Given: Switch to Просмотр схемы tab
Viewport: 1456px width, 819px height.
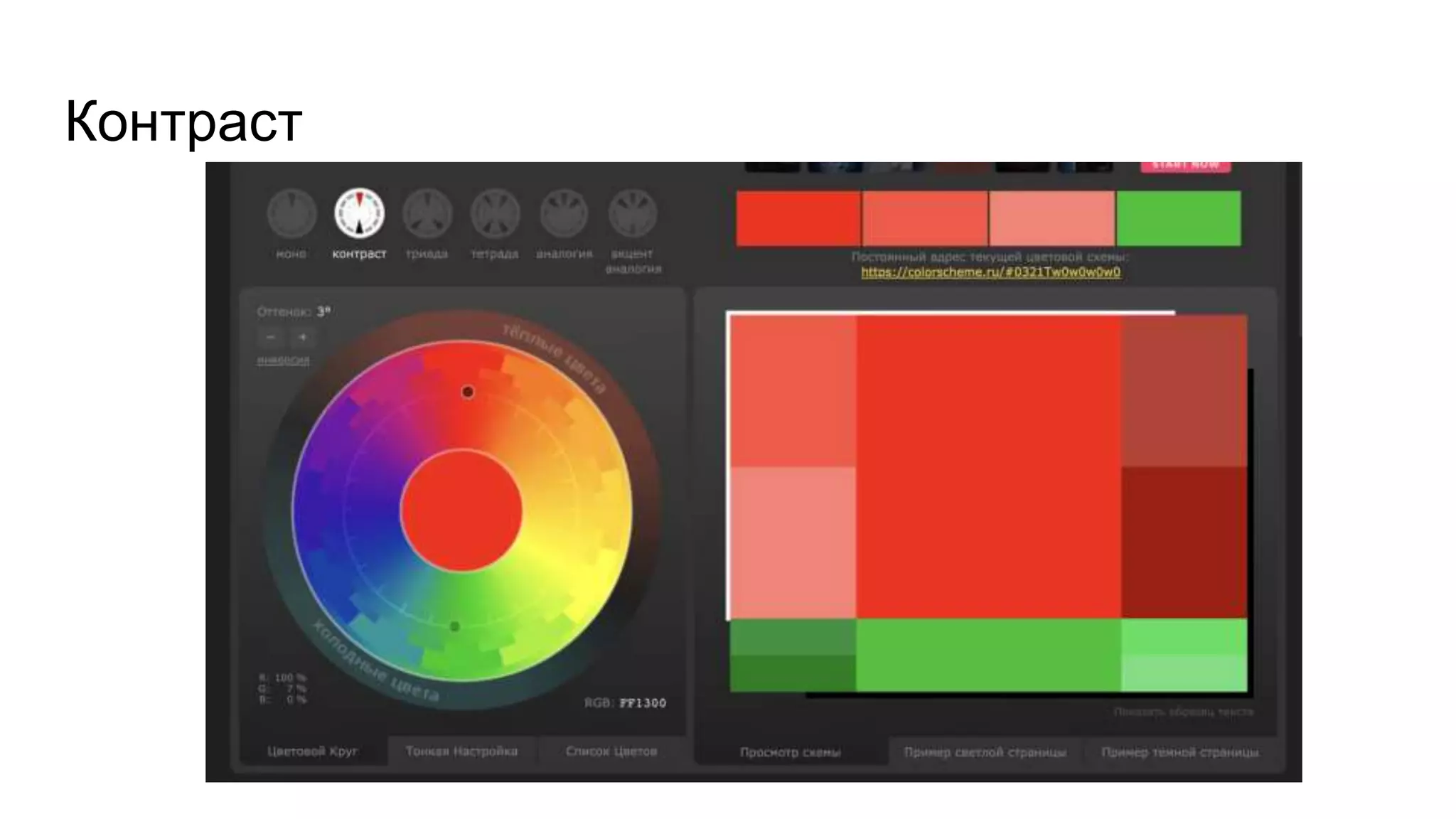Looking at the screenshot, I should (x=790, y=752).
